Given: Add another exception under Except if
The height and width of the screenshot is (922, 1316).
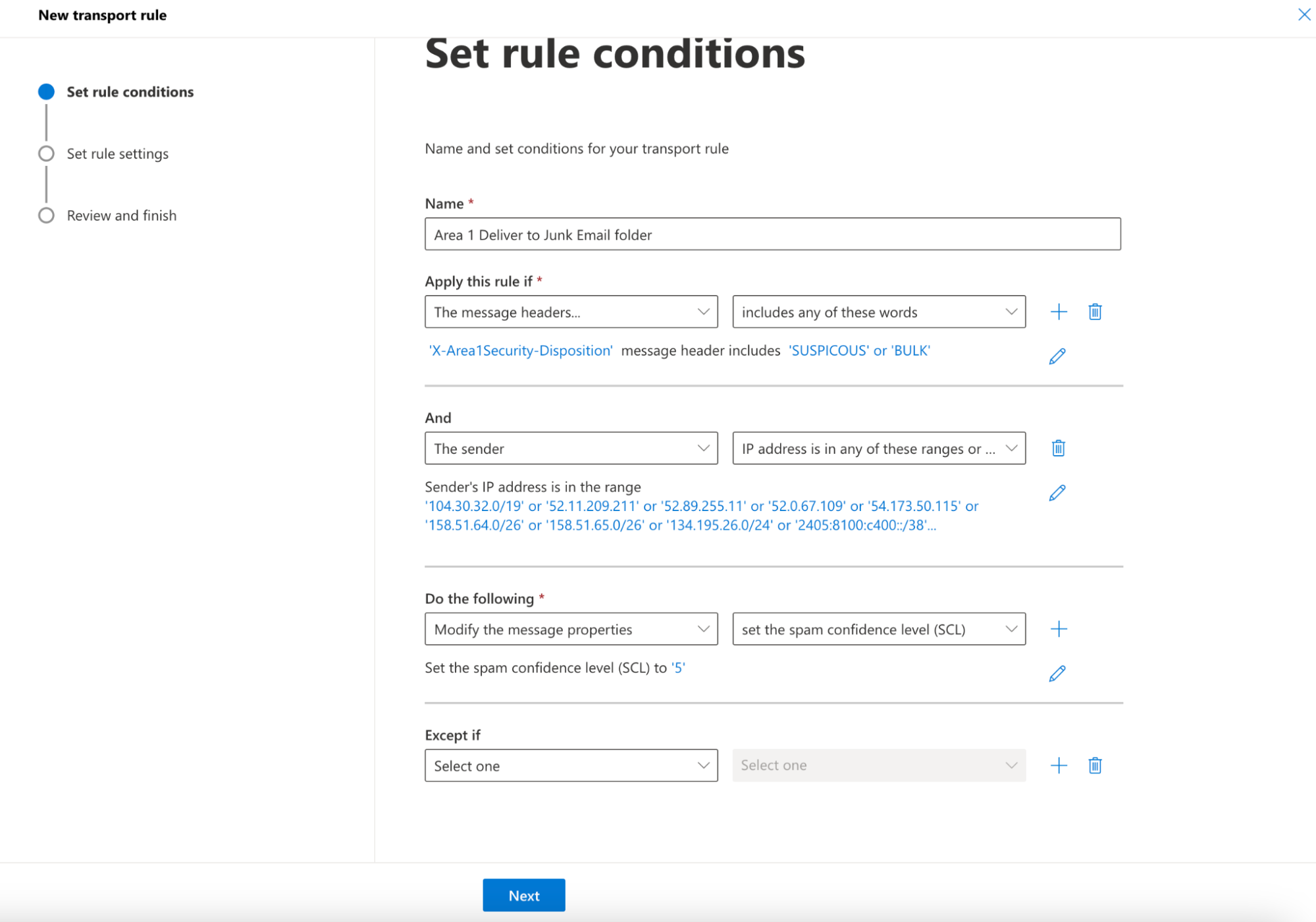Looking at the screenshot, I should (x=1059, y=765).
